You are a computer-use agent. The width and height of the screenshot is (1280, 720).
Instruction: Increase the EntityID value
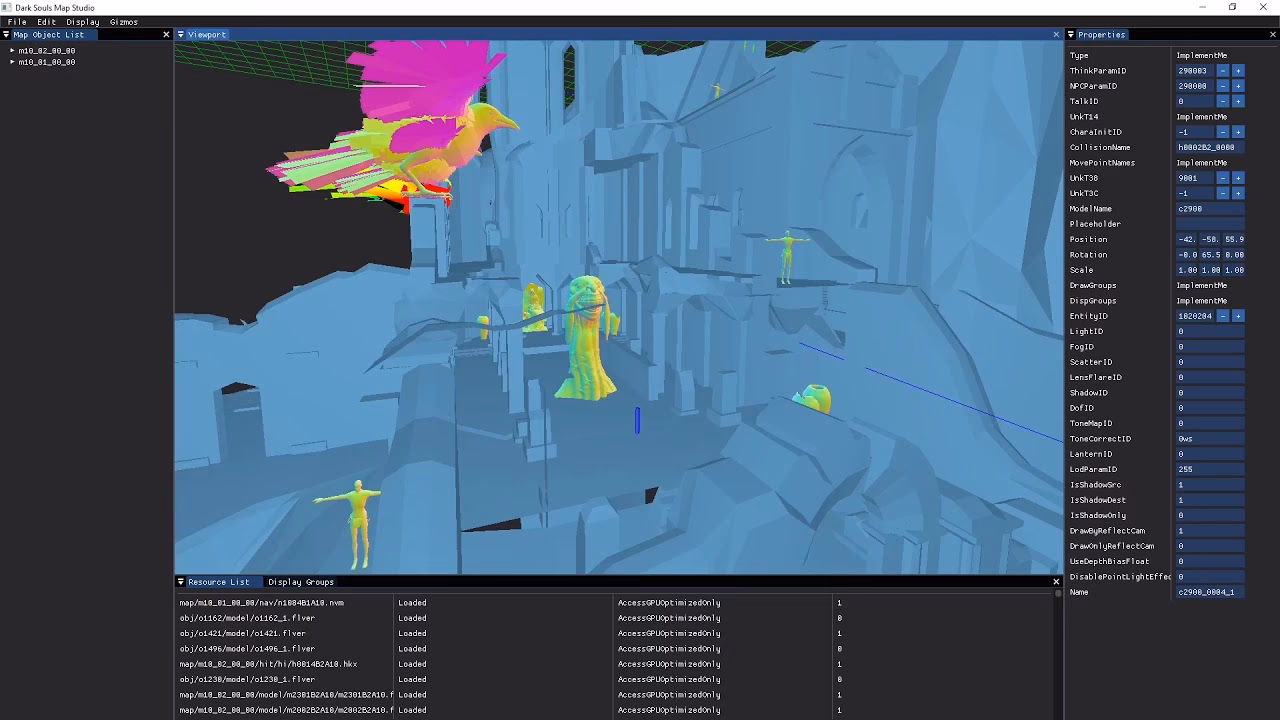point(1238,316)
